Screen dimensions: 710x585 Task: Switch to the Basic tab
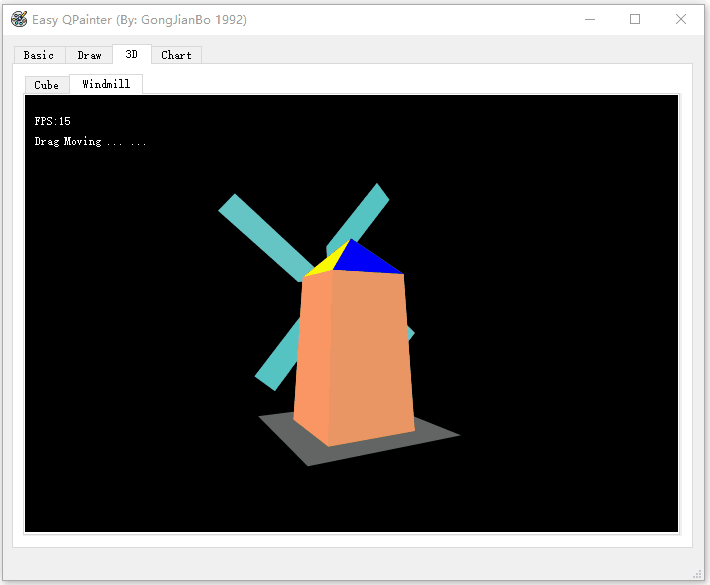click(39, 55)
